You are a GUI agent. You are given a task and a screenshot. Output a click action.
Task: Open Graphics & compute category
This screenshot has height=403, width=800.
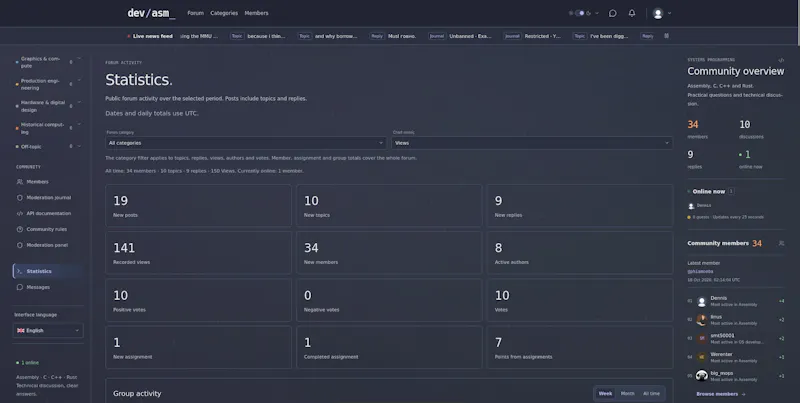(x=40, y=62)
